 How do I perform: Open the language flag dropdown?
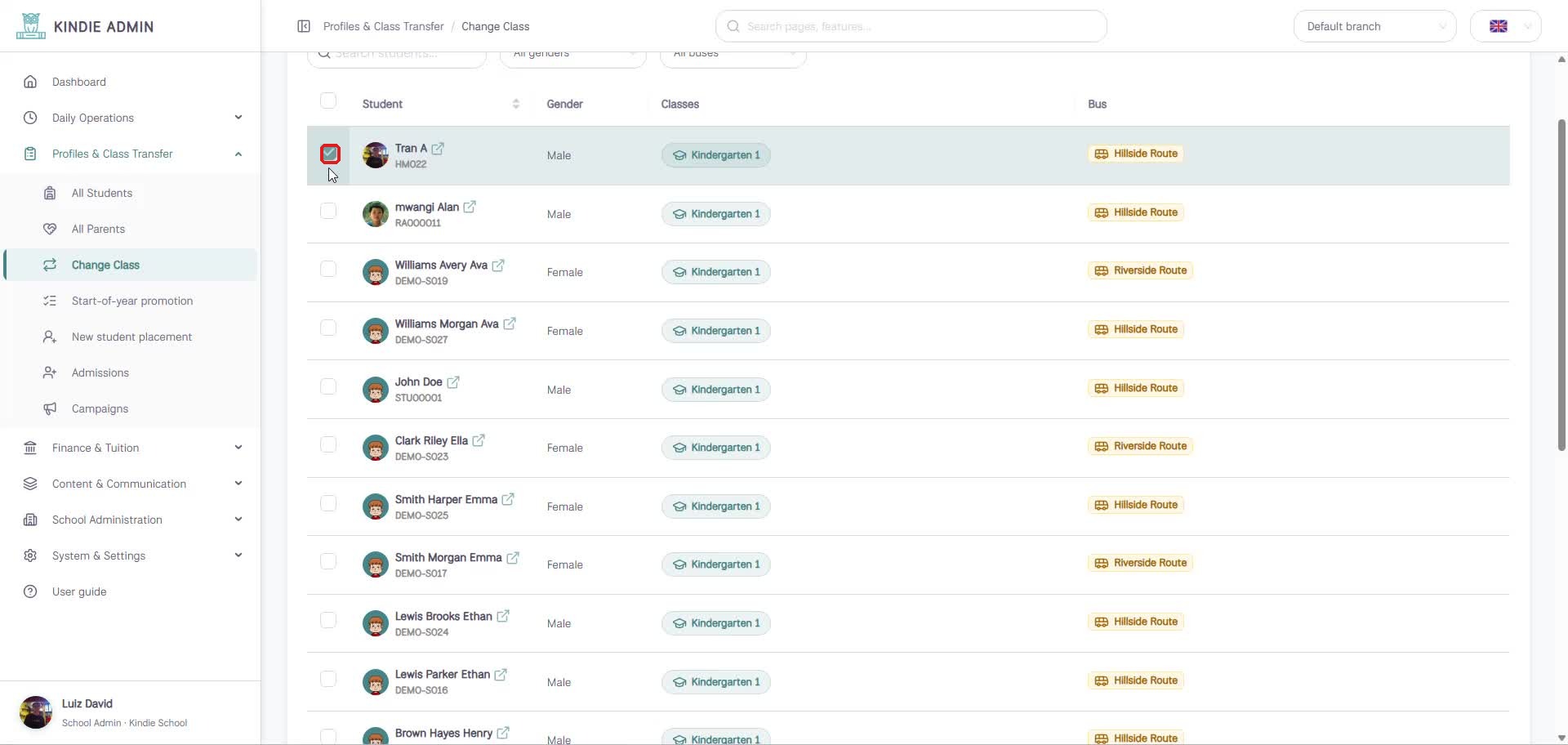point(1505,26)
